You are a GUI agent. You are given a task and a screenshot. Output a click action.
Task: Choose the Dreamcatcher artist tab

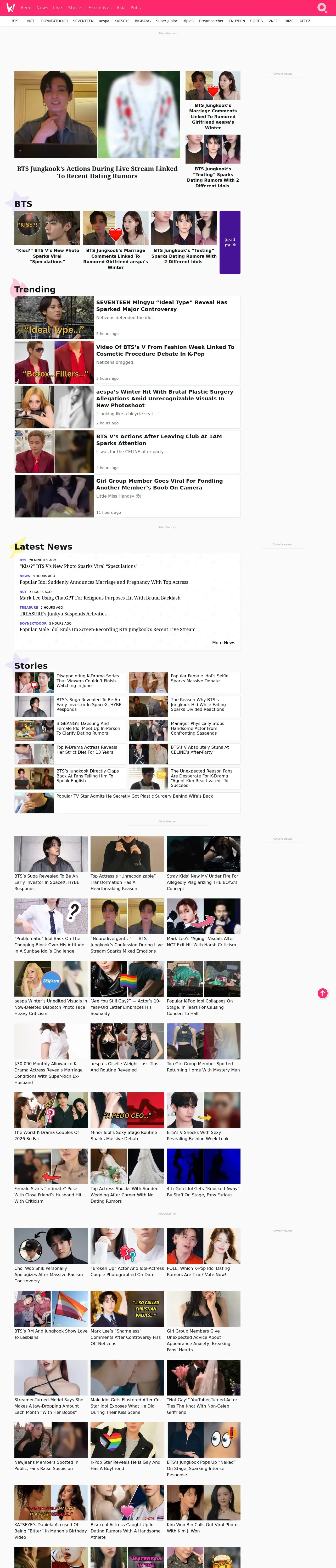[x=211, y=21]
